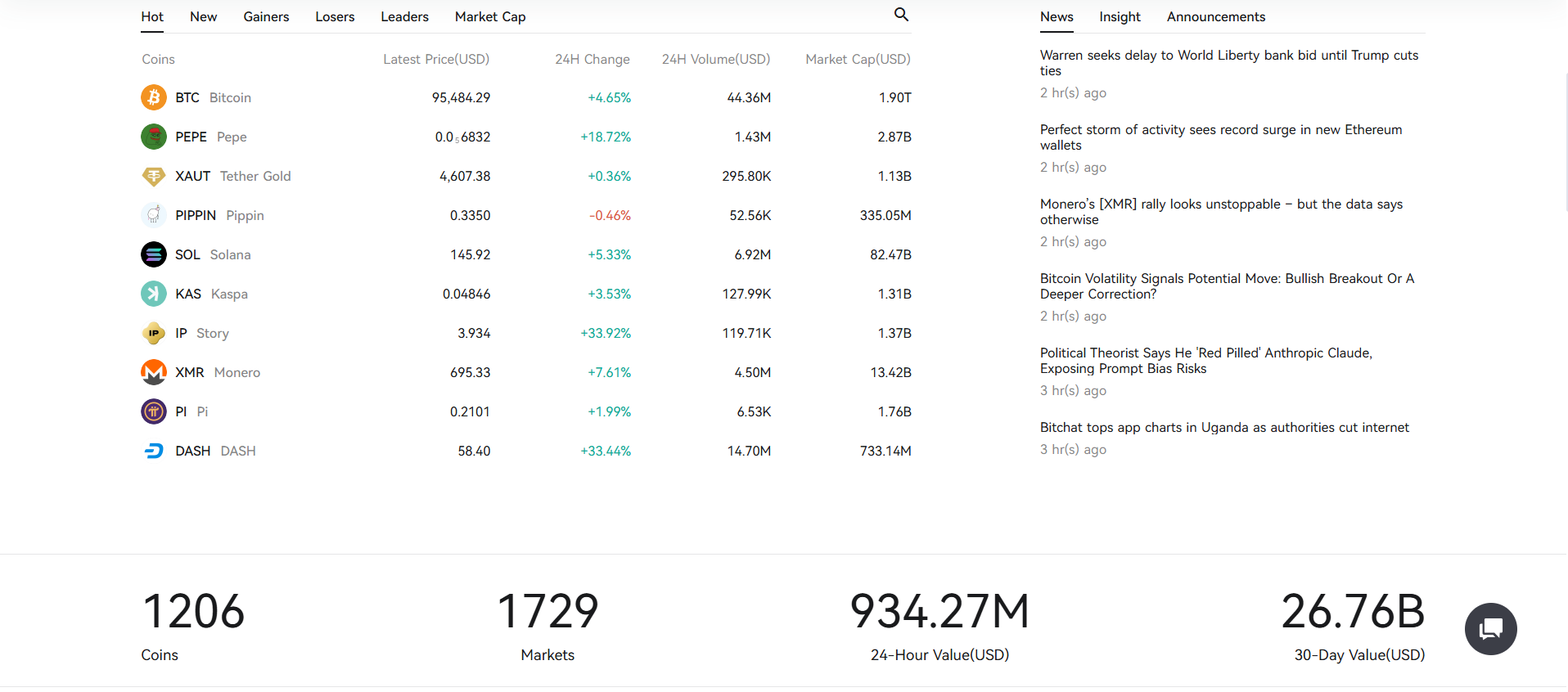The height and width of the screenshot is (692, 1568).
Task: Click the Monero coin logo
Action: pos(154,372)
